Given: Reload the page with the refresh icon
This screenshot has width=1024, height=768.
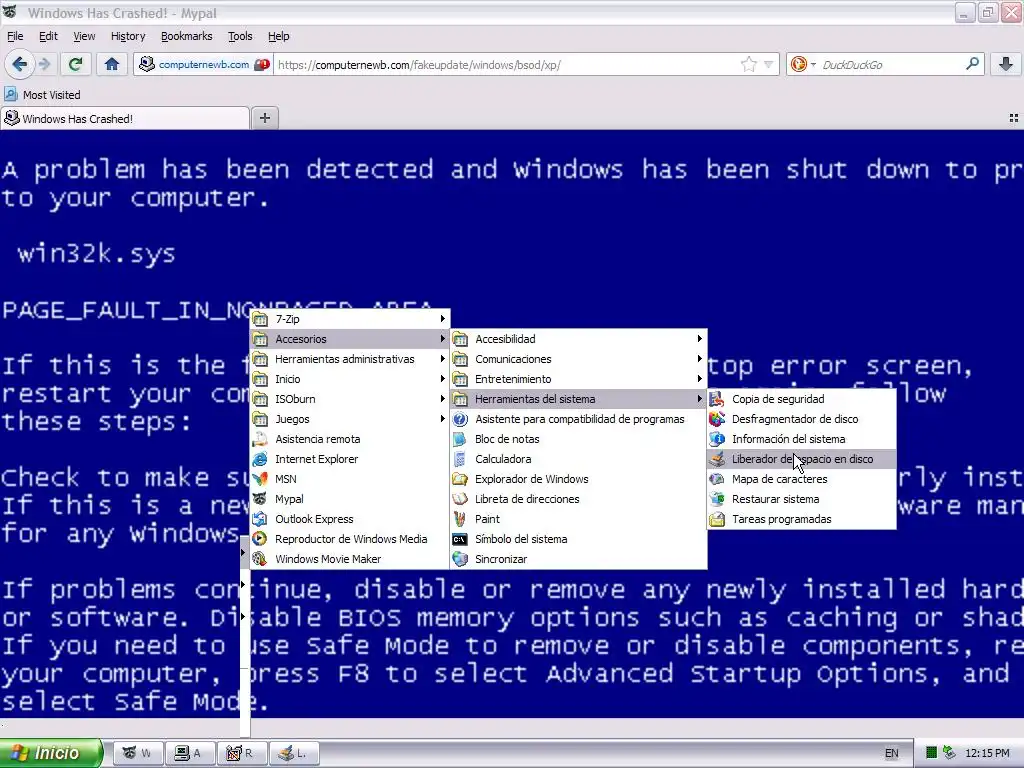Looking at the screenshot, I should click(76, 64).
